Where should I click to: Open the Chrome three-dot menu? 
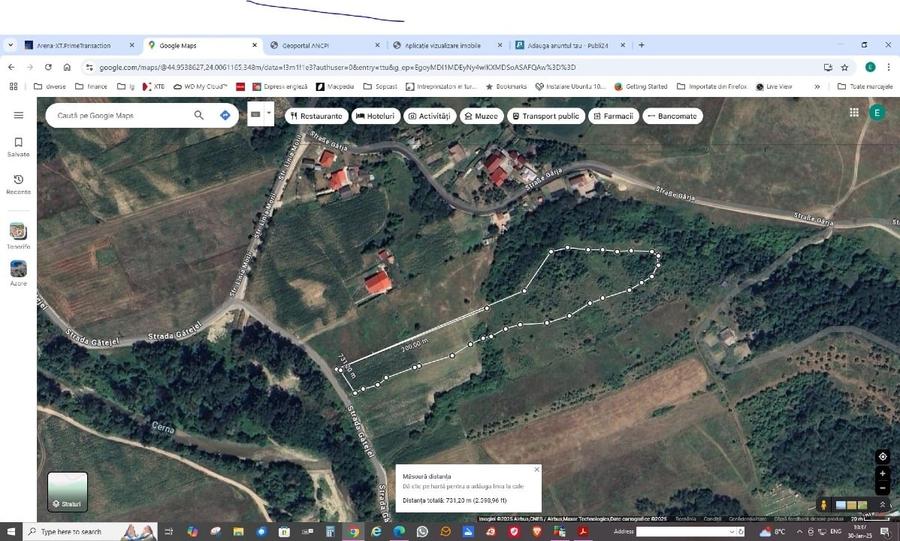(x=889, y=67)
